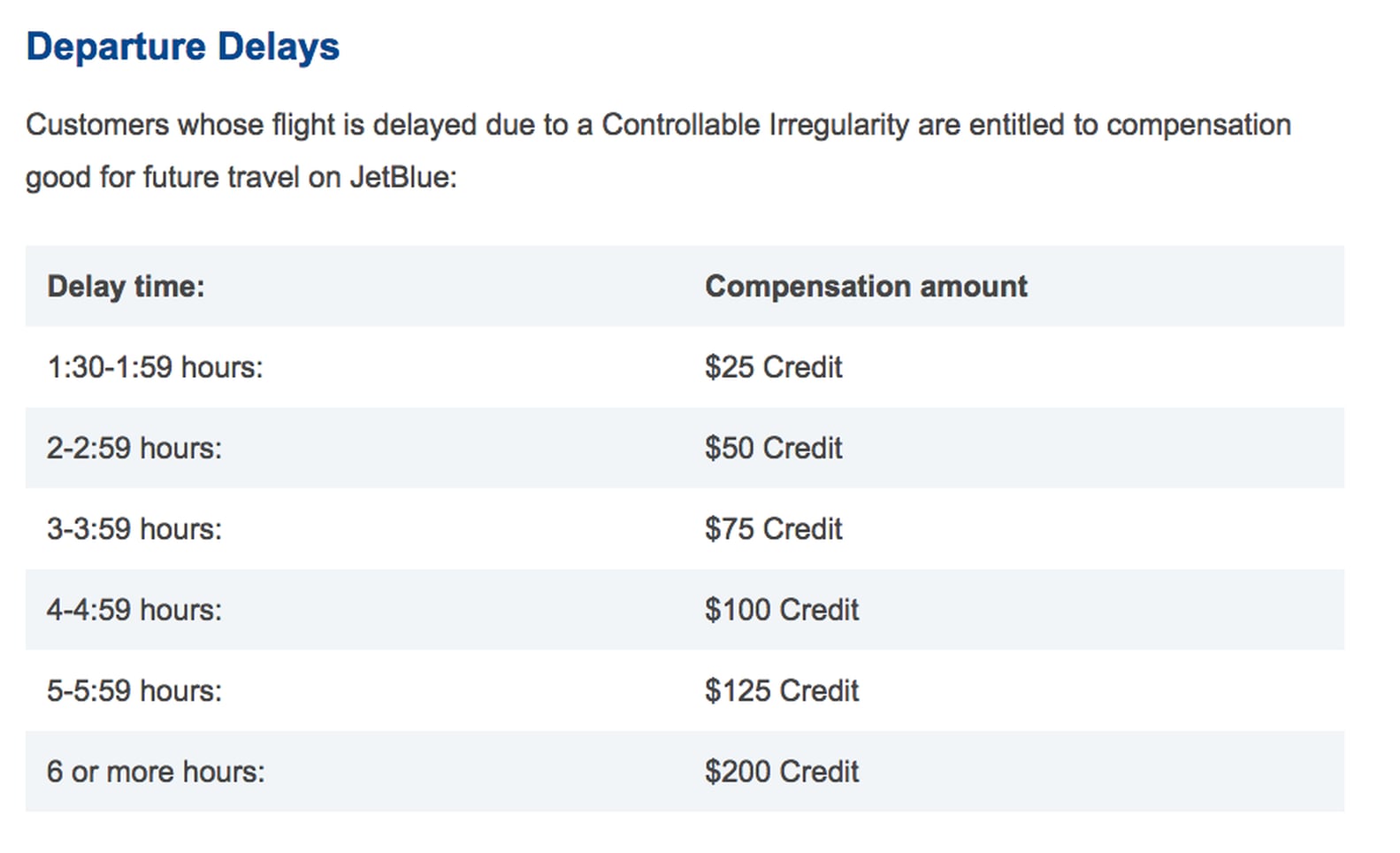Click the "6 or more hours:" delay cell
Viewport: 1400px width, 853px height.
coord(156,772)
